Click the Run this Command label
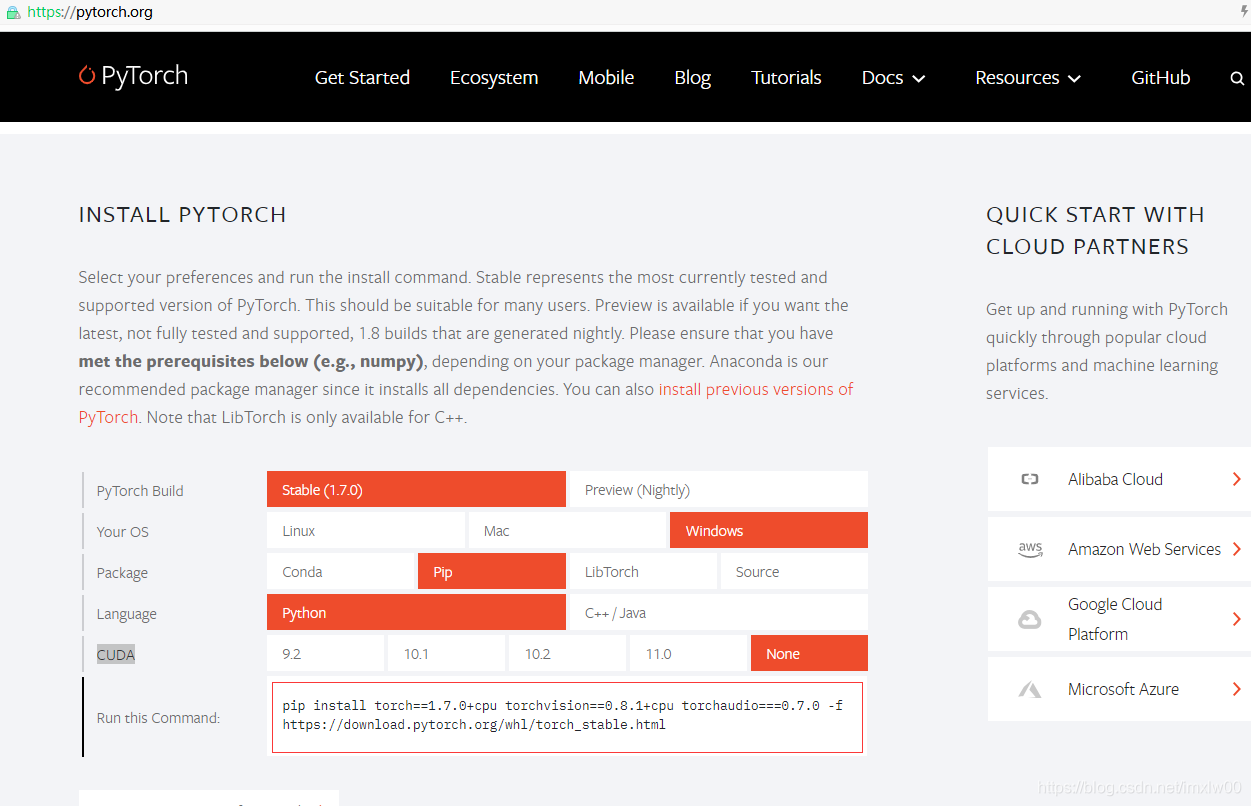The height and width of the screenshot is (806, 1251). click(x=158, y=718)
